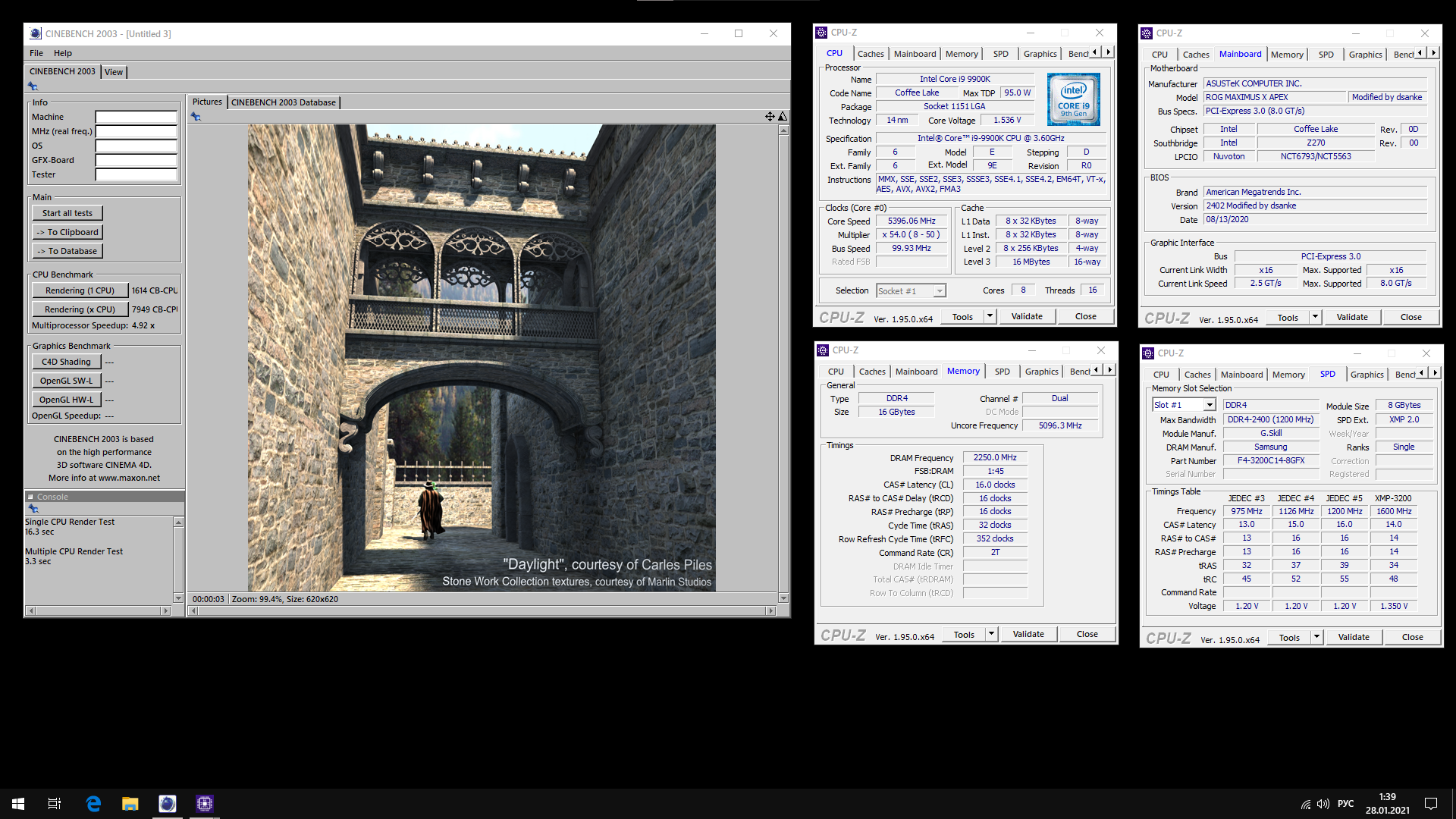This screenshot has height=819, width=1456.
Task: Click the CINEBENCH window title icon
Action: click(36, 33)
